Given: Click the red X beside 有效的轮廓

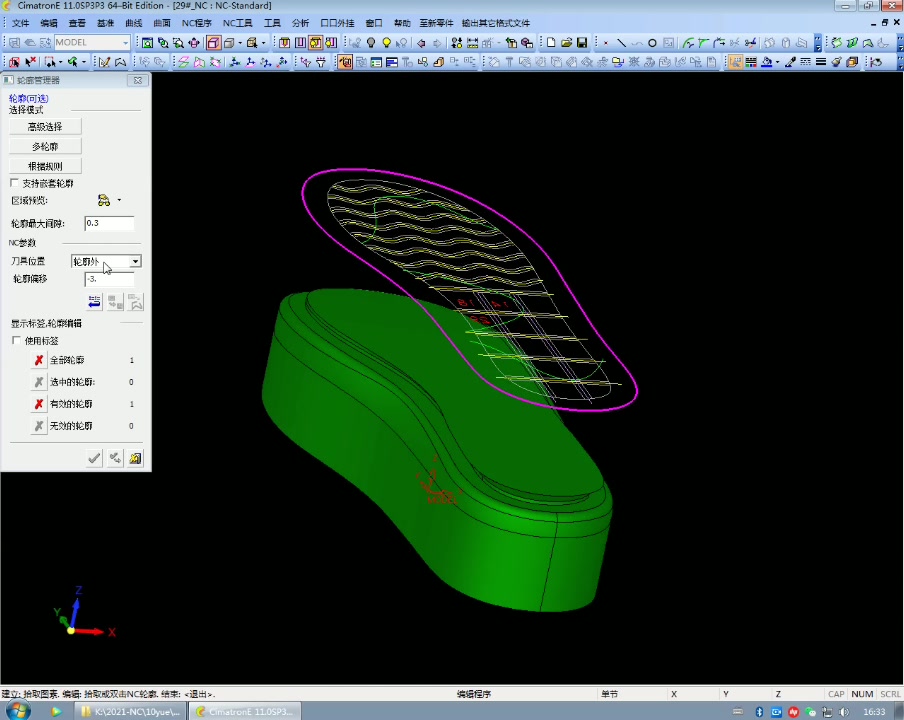Looking at the screenshot, I should click(39, 404).
